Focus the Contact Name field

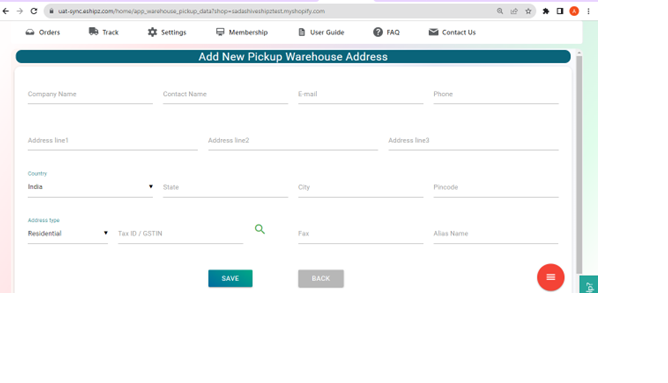click(x=225, y=95)
